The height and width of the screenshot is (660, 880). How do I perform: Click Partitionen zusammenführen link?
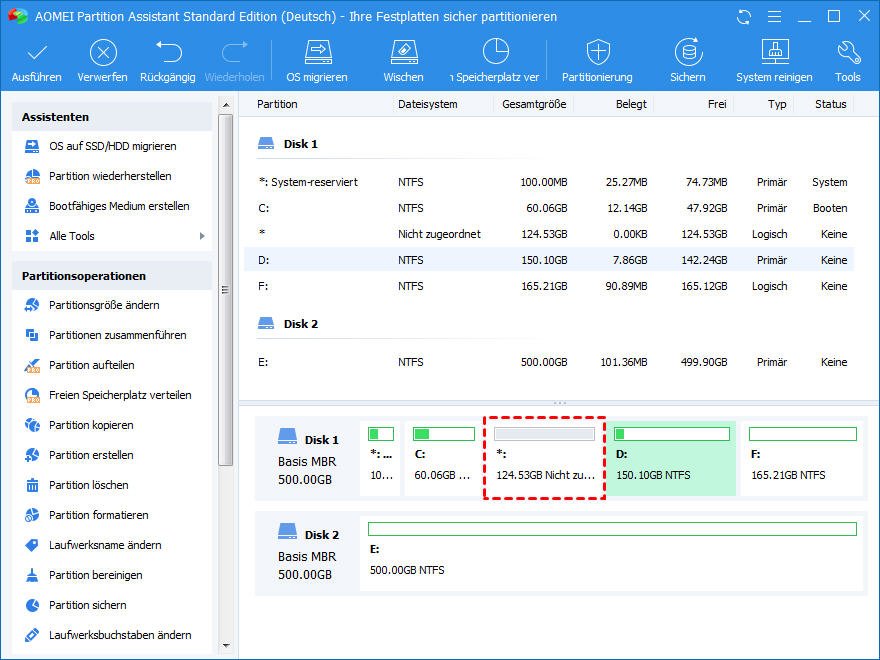click(117, 335)
